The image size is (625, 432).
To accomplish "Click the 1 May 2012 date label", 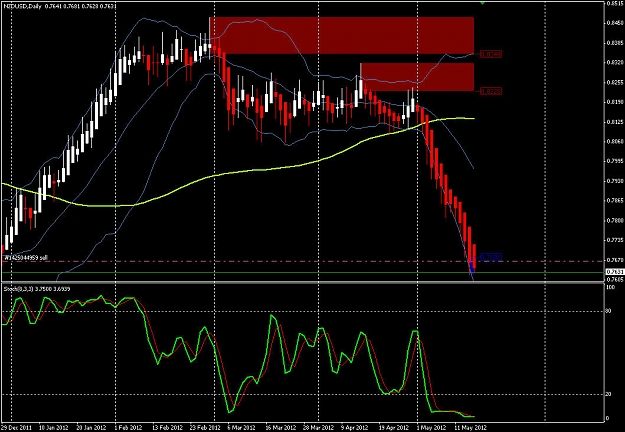I will point(432,428).
